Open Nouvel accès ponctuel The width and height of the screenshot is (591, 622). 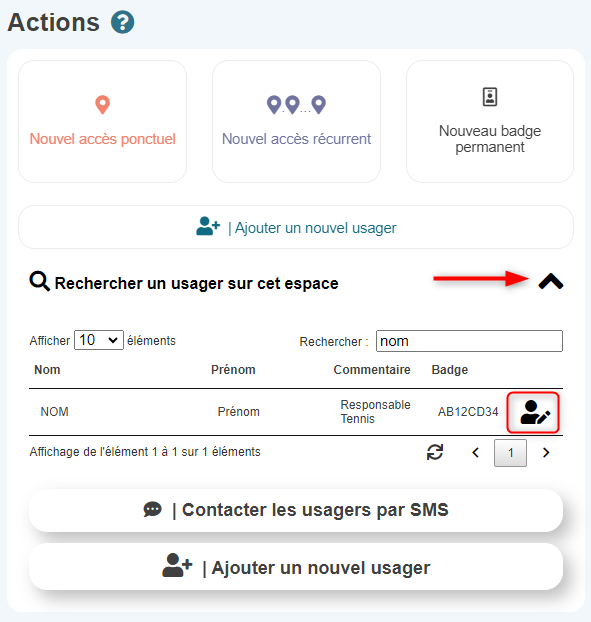point(102,121)
